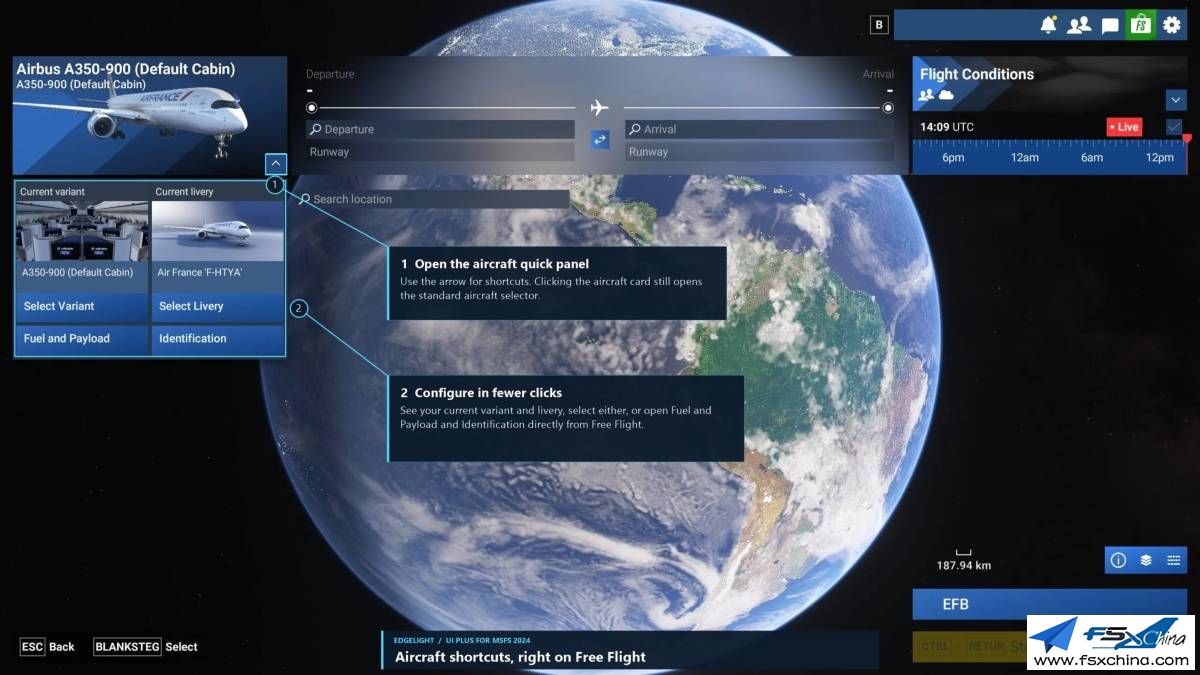Toggle the checkbox beside the Live button
The height and width of the screenshot is (675, 1200).
point(1174,127)
